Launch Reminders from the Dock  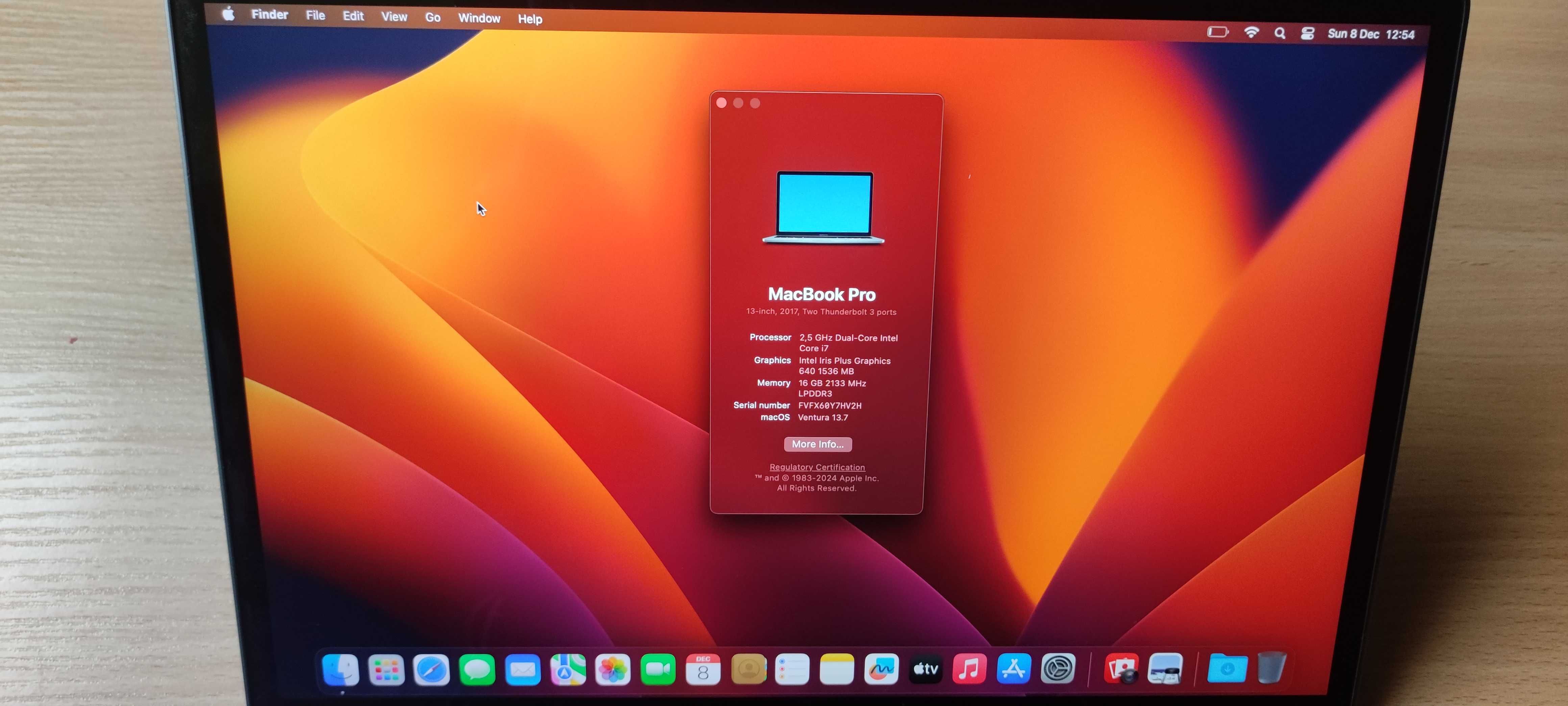(792, 669)
